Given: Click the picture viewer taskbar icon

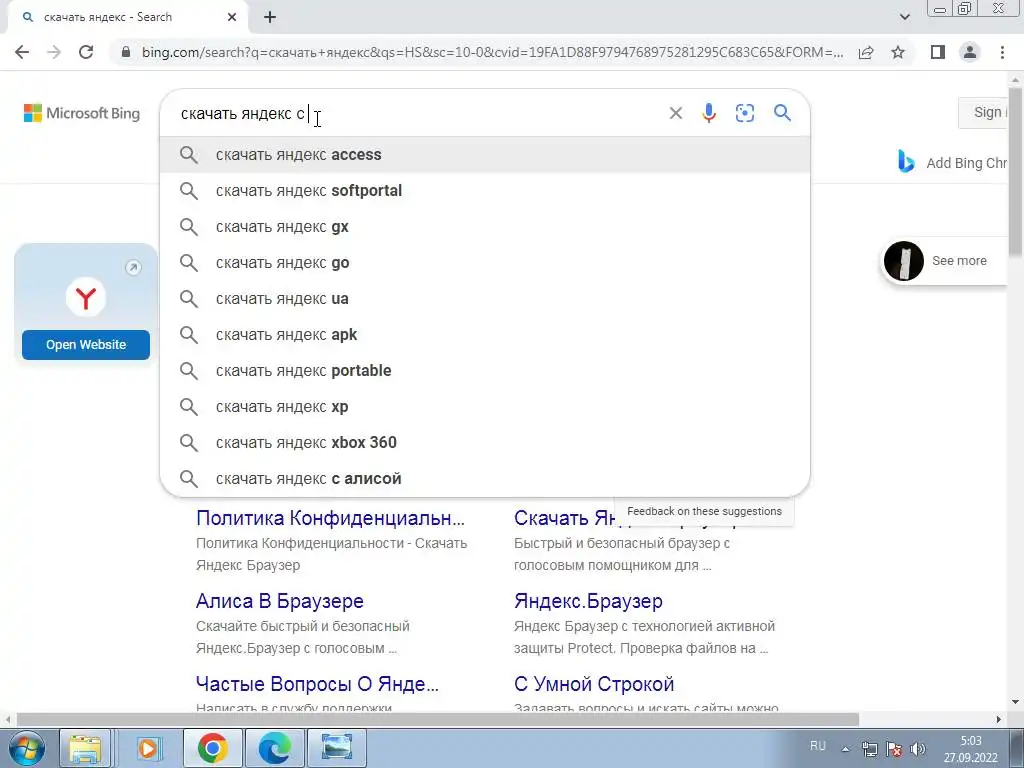Looking at the screenshot, I should pyautogui.click(x=337, y=748).
